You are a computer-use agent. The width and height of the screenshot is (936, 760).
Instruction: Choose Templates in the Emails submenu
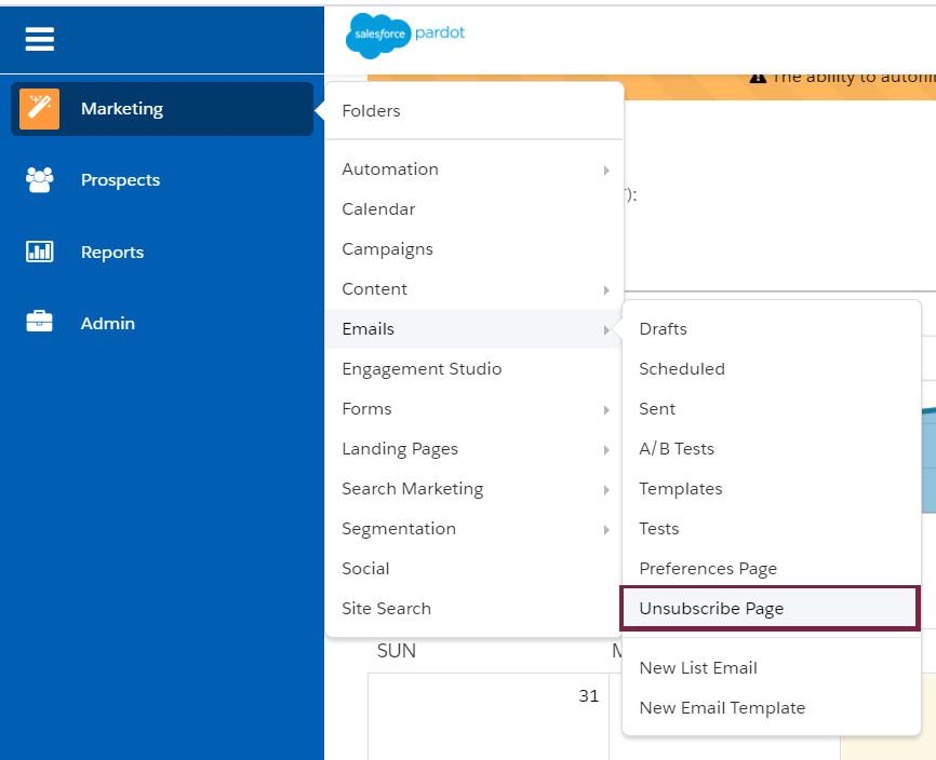pos(681,489)
